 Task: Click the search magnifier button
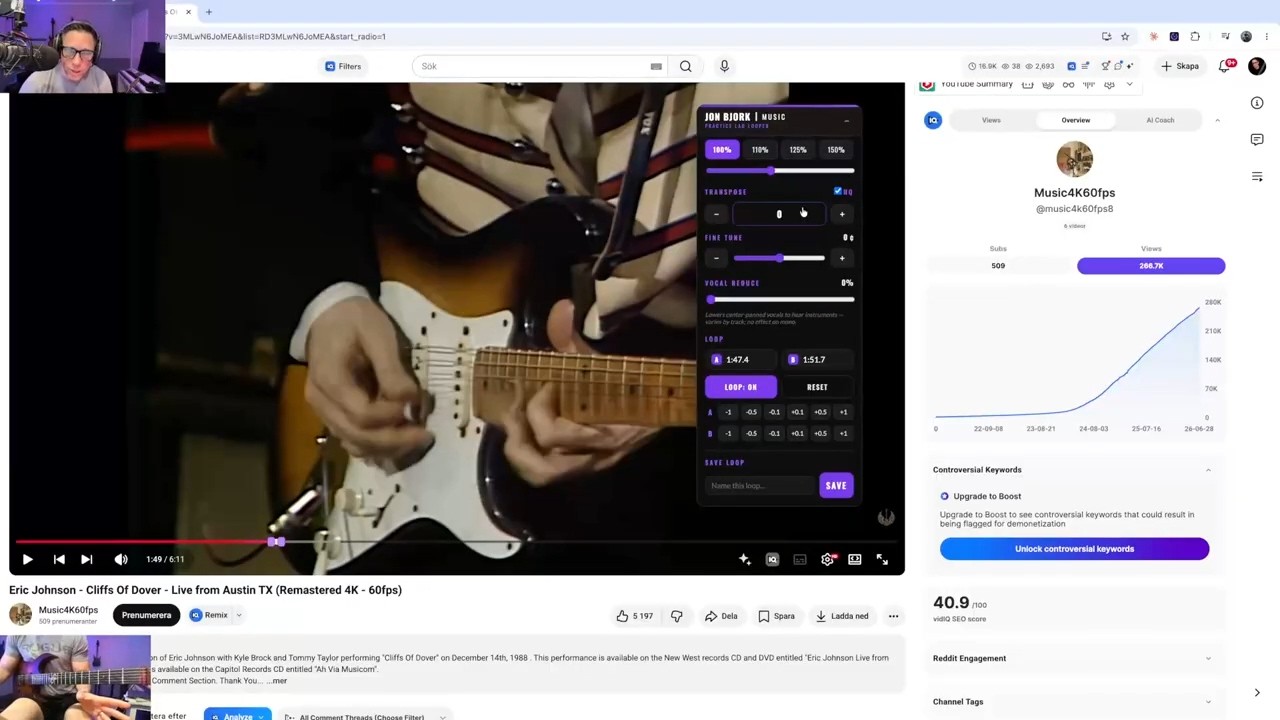(x=685, y=66)
